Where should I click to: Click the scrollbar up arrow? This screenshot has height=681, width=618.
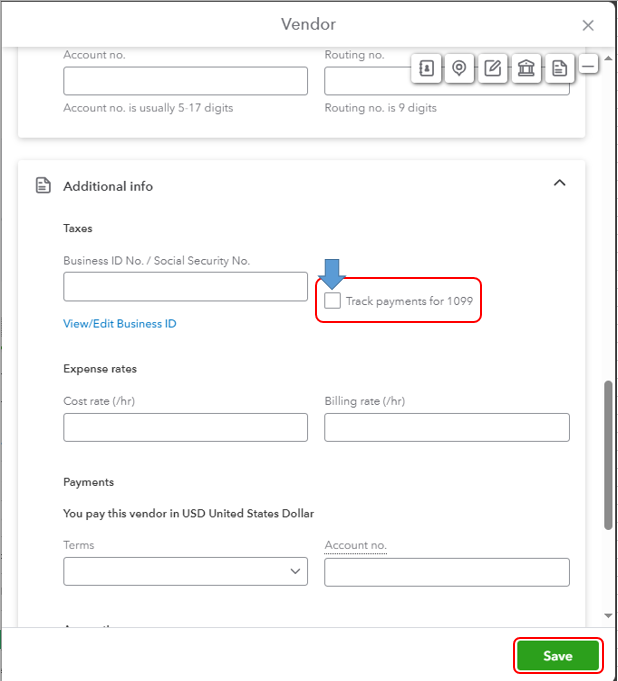click(x=608, y=59)
